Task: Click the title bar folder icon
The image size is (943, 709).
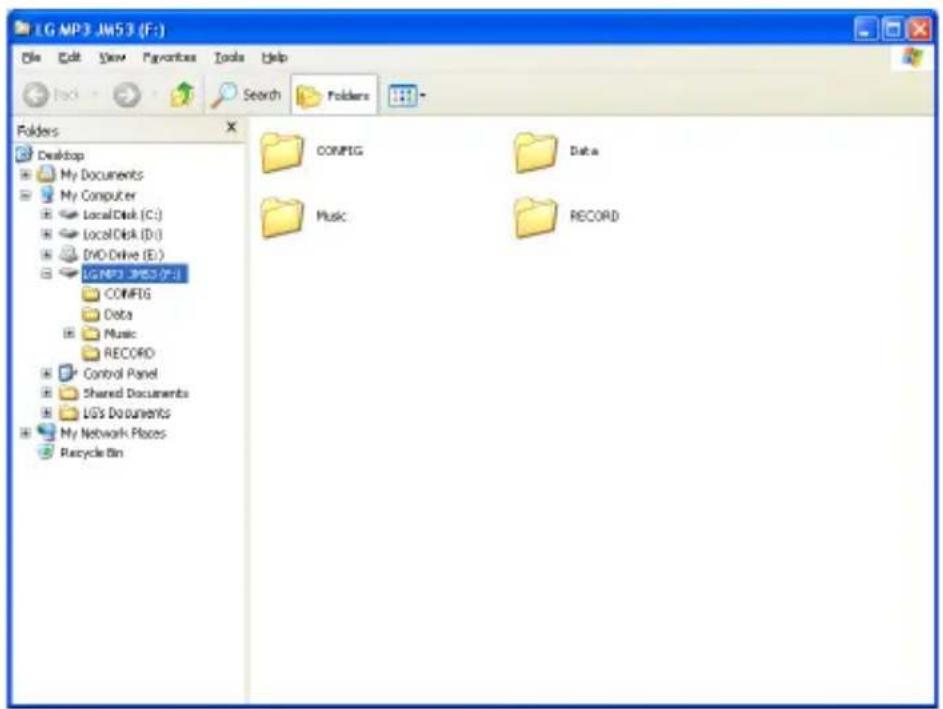Action: pos(22,28)
